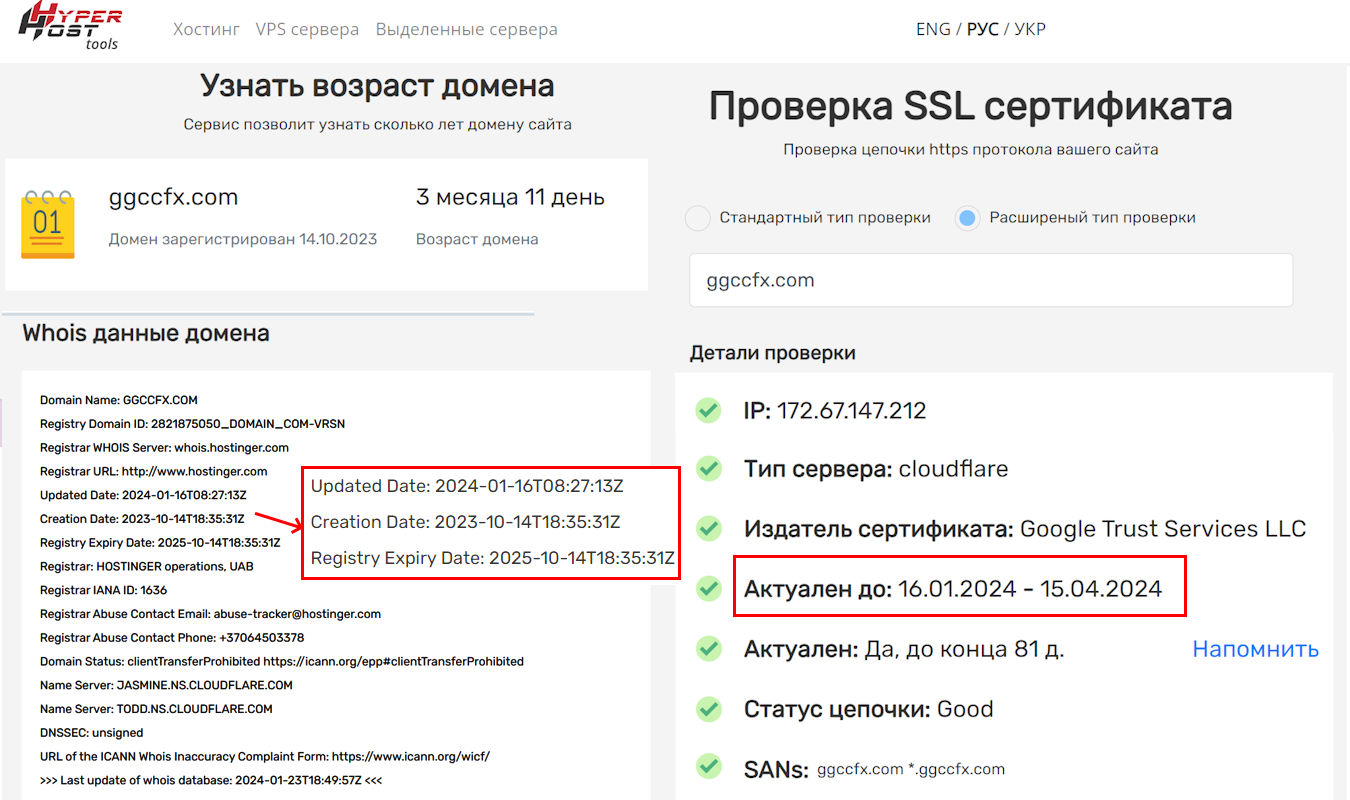Click the checkmark beside Статус цепочки

709,709
